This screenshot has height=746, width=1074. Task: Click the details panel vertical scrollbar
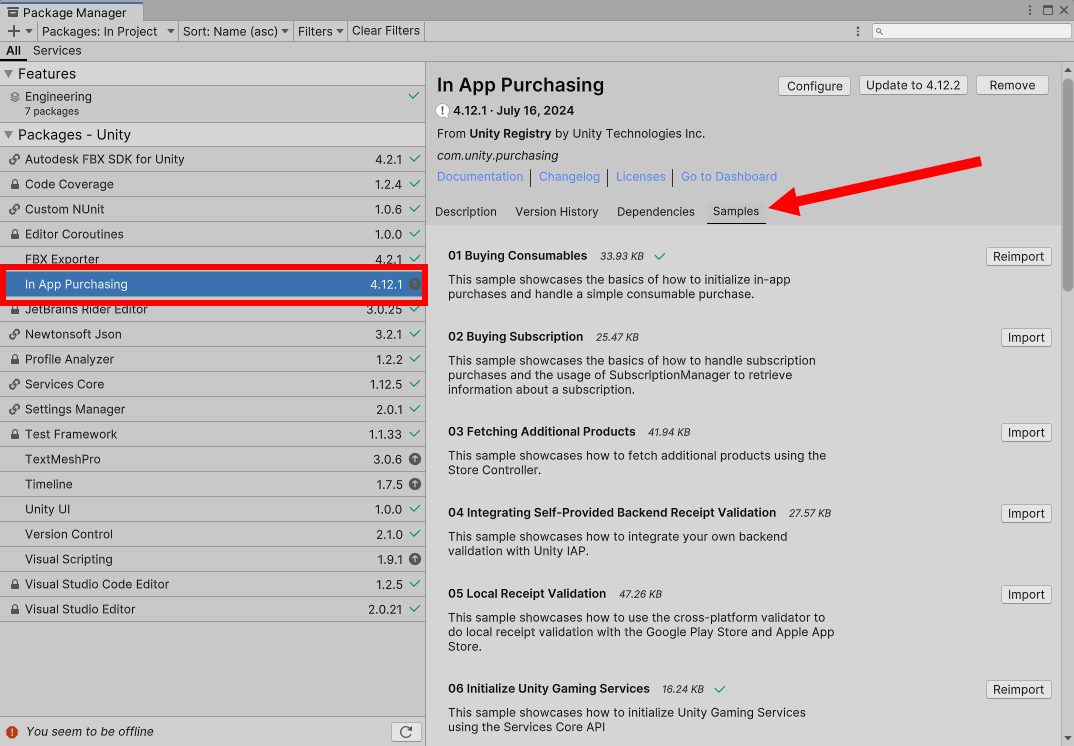[x=1068, y=185]
